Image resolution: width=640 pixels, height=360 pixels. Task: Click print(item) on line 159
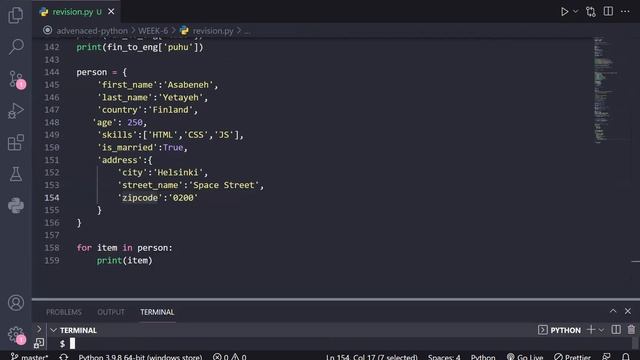124,260
